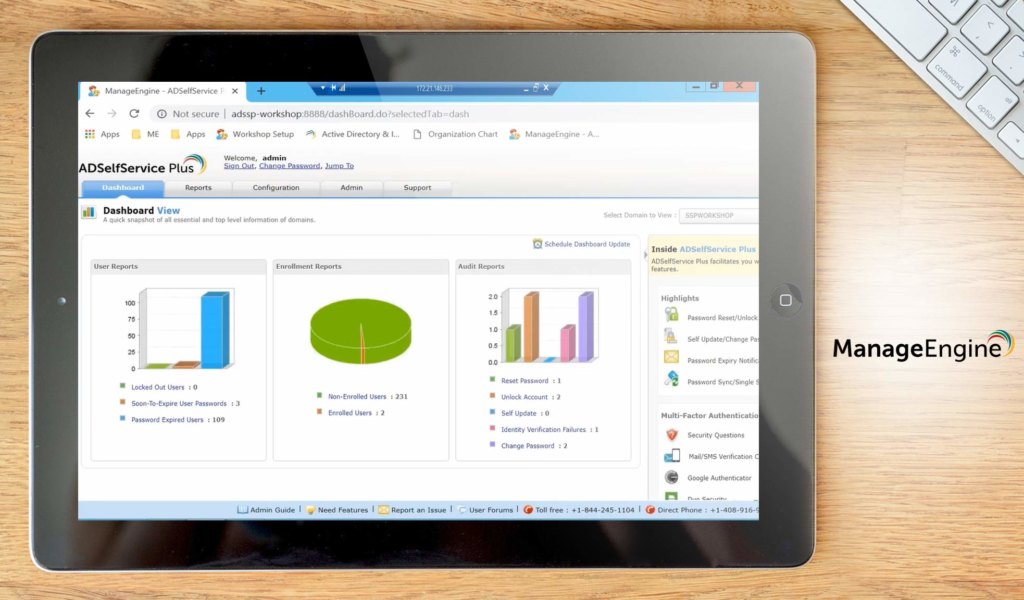Click the Google Authenticator icon
1024x600 pixels.
pos(671,478)
